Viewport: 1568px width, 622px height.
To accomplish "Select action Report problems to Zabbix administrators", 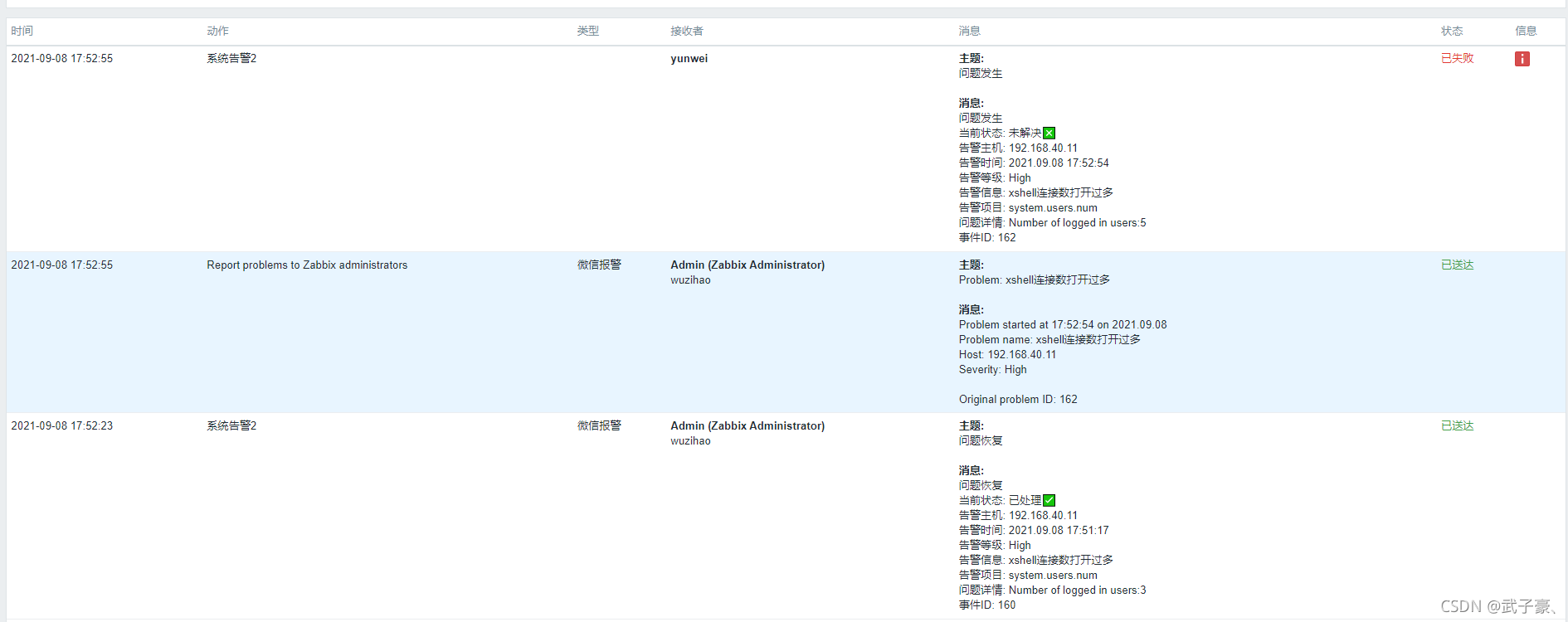I will point(307,265).
